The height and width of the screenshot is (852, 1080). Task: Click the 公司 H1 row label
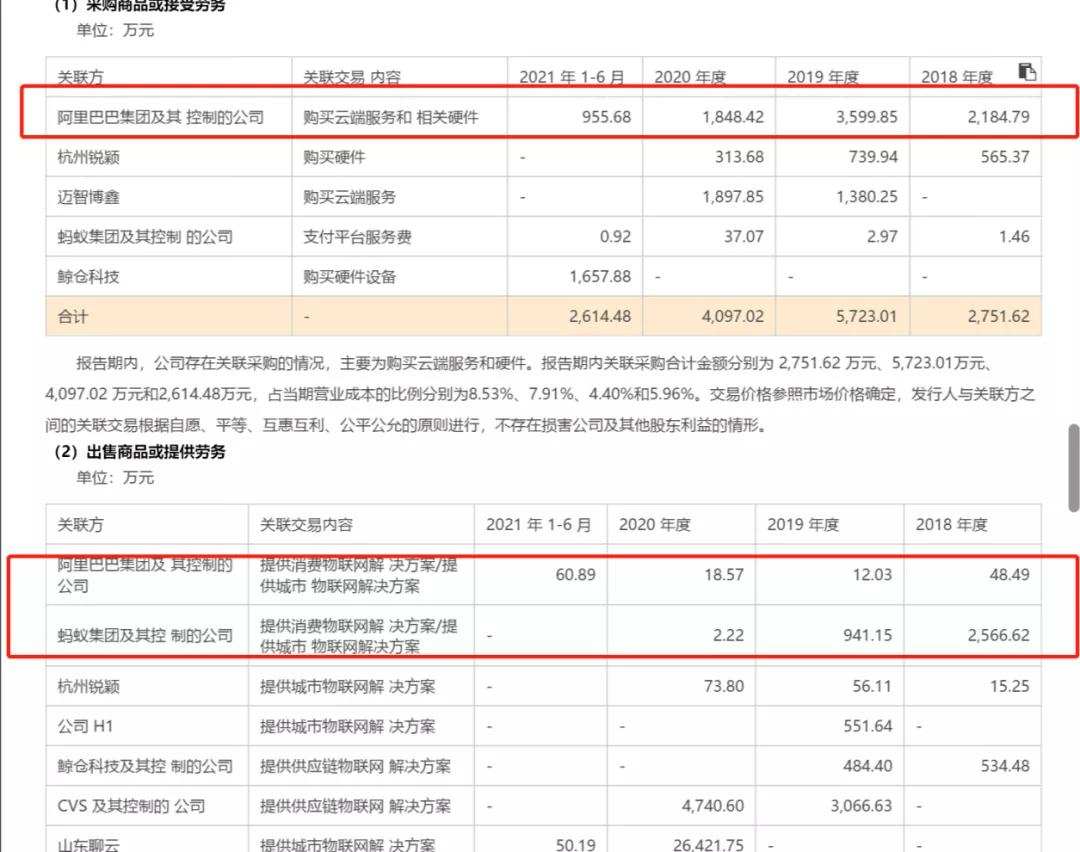point(85,726)
